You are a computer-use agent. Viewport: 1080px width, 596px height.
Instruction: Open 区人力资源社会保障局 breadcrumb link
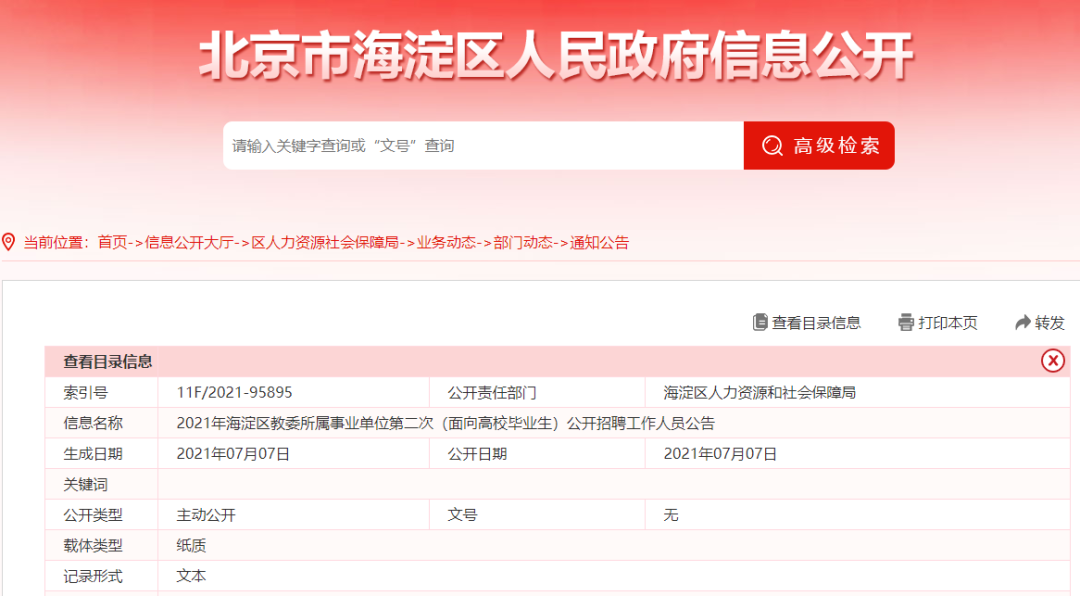click(325, 243)
